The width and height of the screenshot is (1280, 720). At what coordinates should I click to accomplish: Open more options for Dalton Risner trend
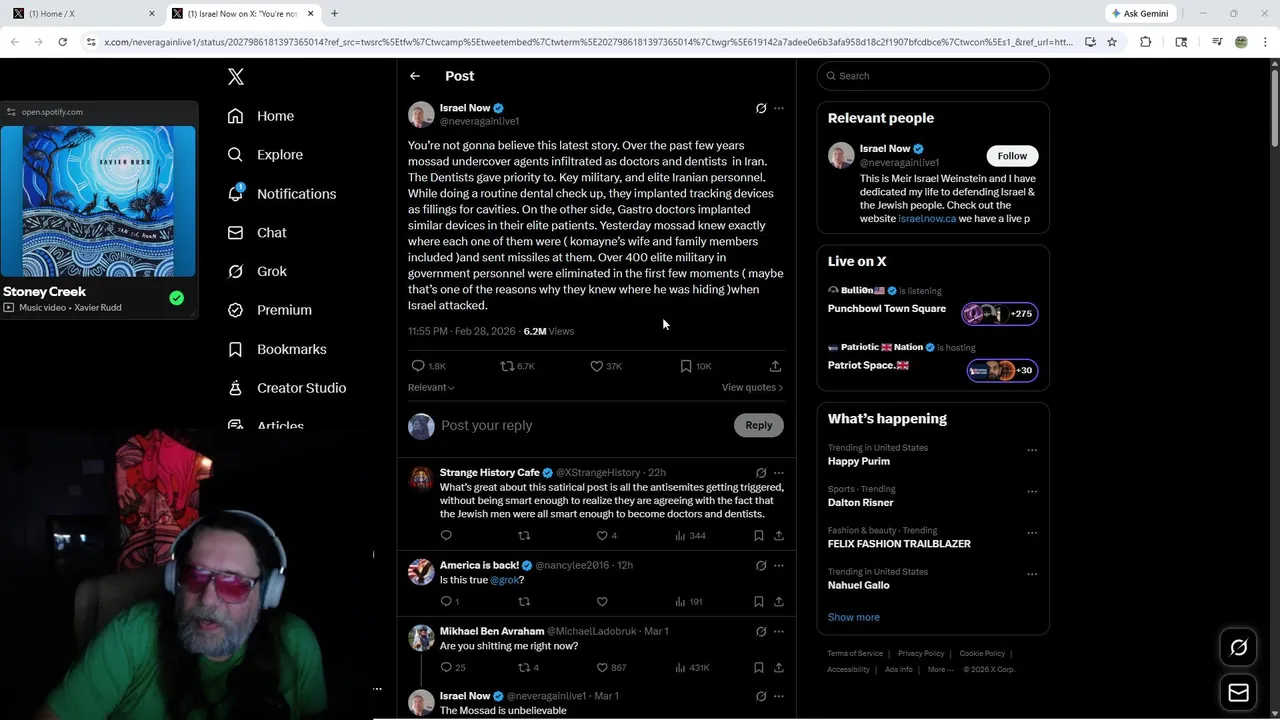pos(1032,492)
